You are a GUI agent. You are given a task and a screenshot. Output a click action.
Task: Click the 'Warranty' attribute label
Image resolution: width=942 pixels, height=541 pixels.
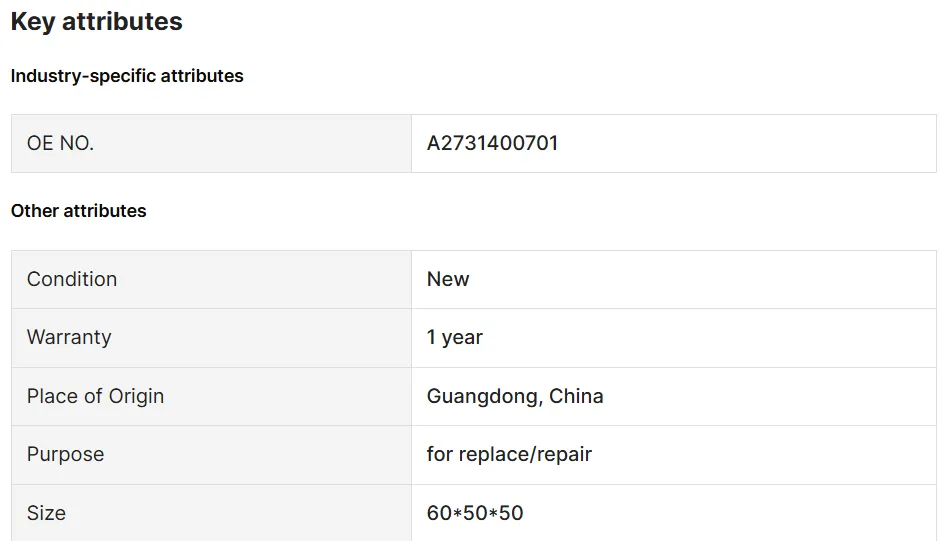69,337
